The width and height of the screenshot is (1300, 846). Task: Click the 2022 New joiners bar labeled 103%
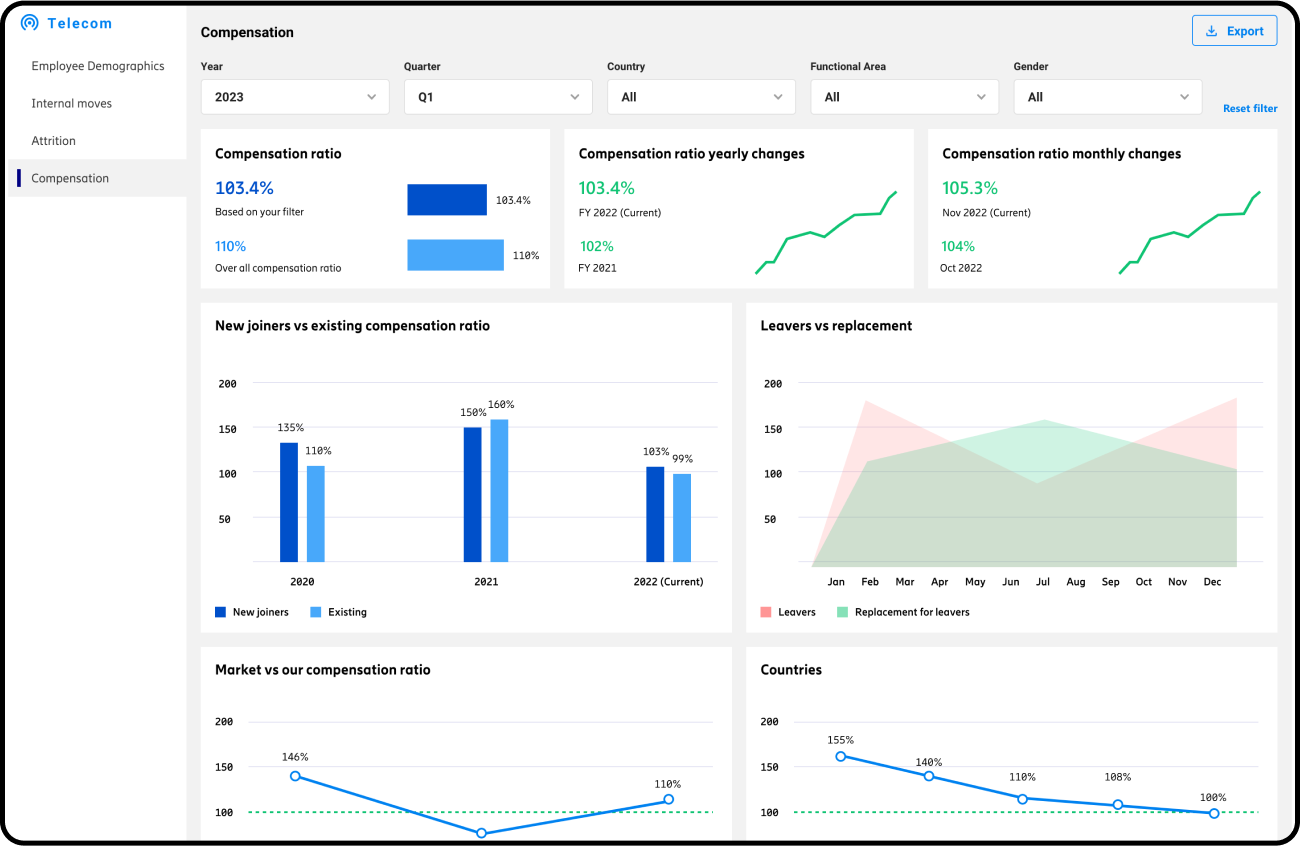click(655, 514)
